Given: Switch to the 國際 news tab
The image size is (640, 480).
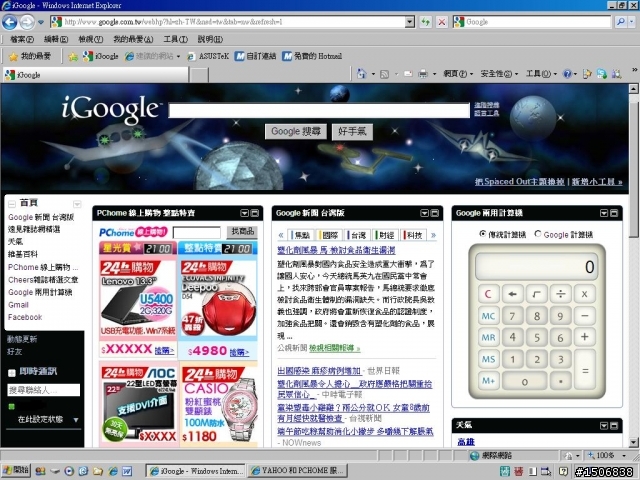Looking at the screenshot, I should tap(330, 235).
